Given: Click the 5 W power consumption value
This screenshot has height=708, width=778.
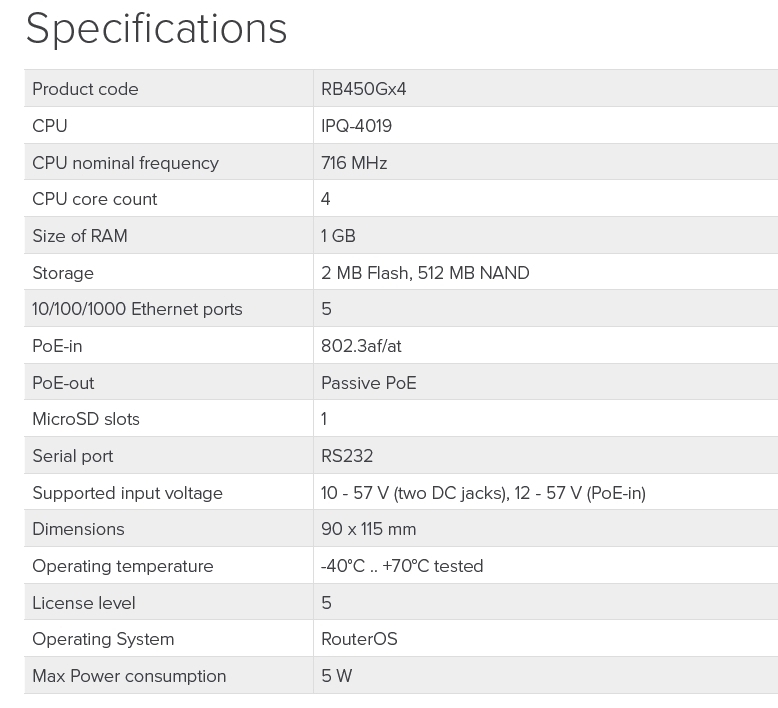Looking at the screenshot, I should (x=336, y=676).
